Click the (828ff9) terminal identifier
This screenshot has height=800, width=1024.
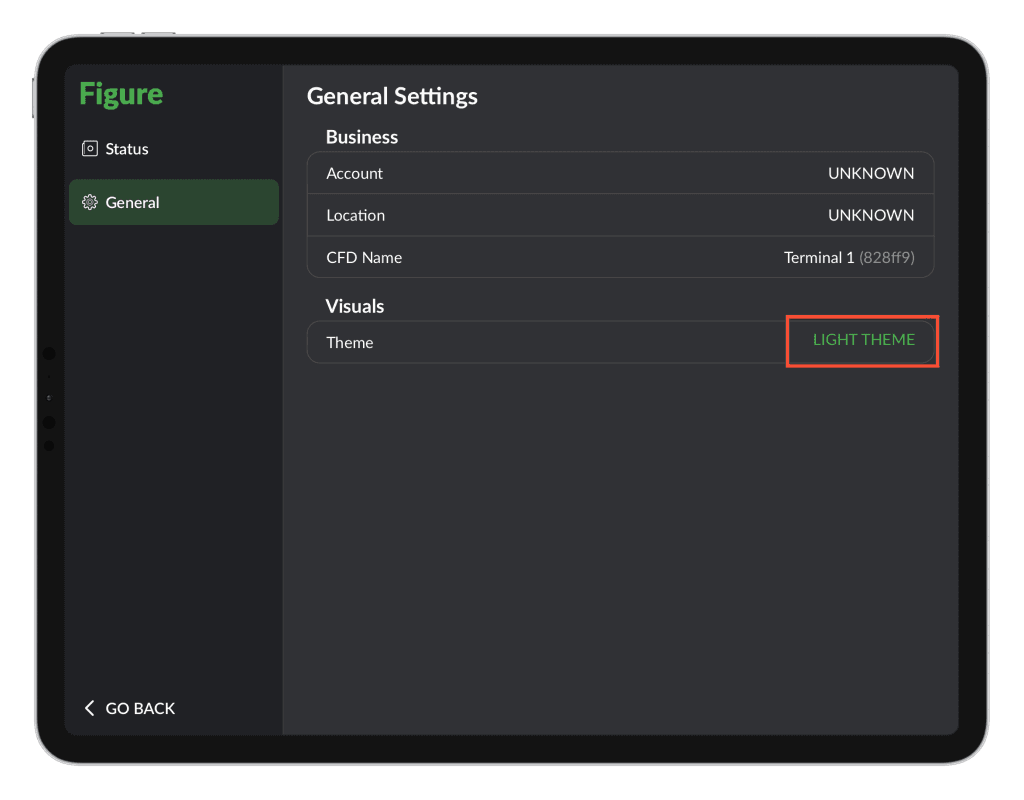pos(887,257)
